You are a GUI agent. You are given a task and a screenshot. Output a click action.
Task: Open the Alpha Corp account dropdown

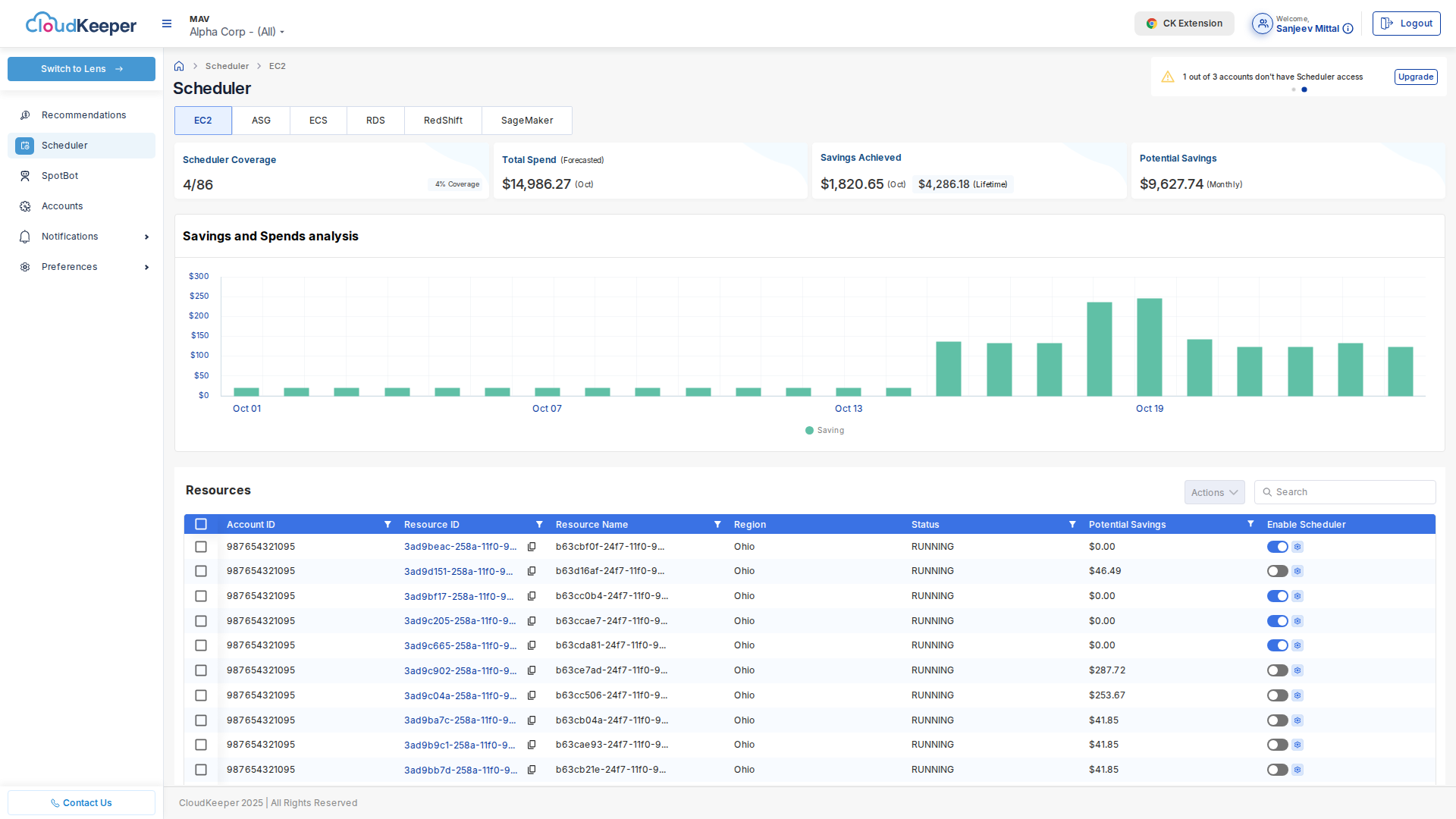tap(237, 32)
